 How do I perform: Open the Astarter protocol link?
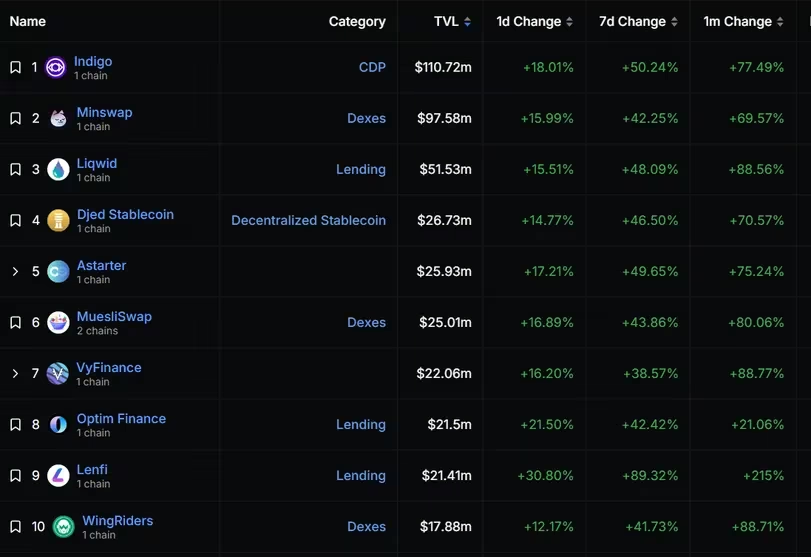(x=101, y=265)
